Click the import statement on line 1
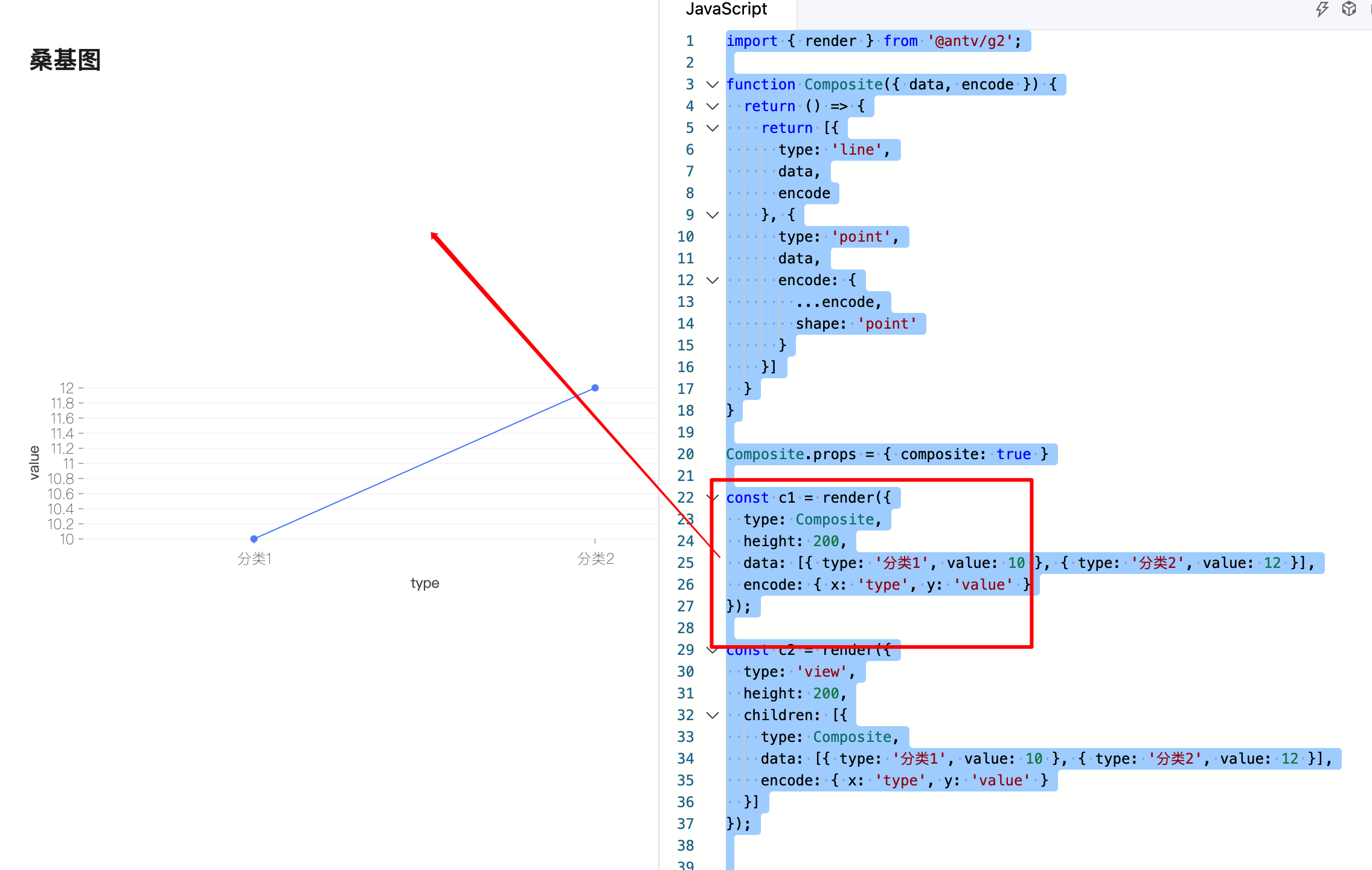The width and height of the screenshot is (1372, 870). [x=874, y=41]
